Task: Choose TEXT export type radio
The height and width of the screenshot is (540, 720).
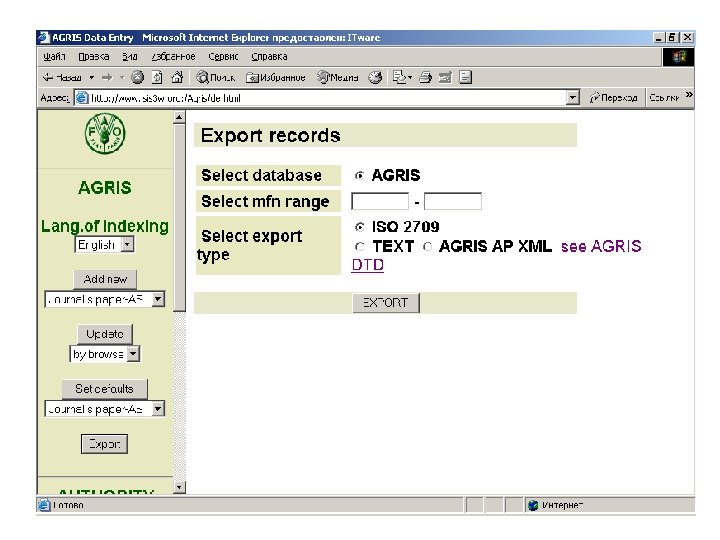Action: [360, 247]
